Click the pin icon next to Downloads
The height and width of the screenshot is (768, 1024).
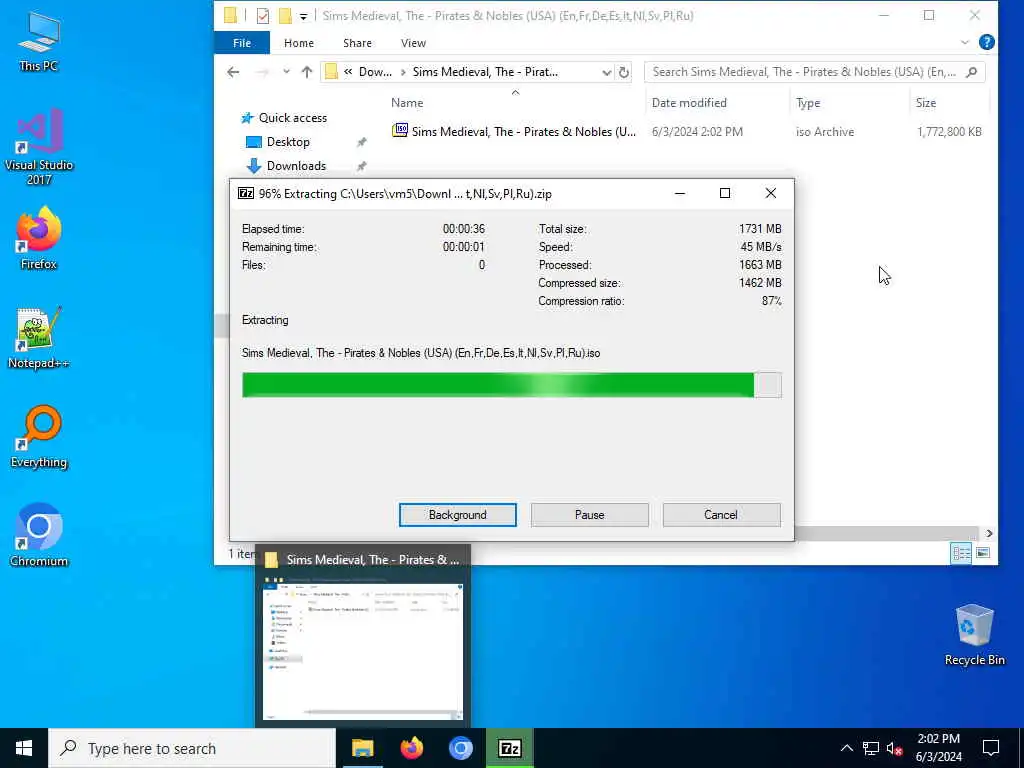(361, 167)
